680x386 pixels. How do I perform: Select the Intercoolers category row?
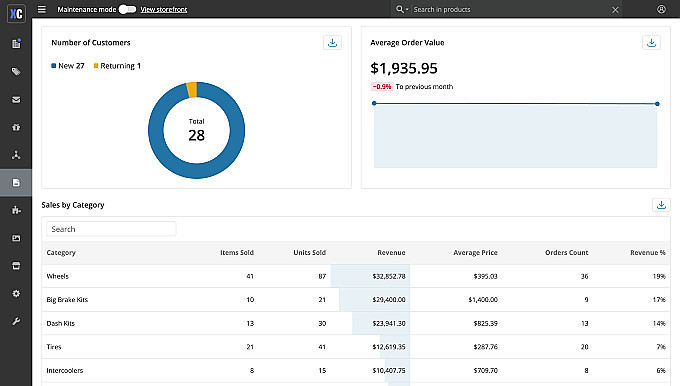coord(356,370)
